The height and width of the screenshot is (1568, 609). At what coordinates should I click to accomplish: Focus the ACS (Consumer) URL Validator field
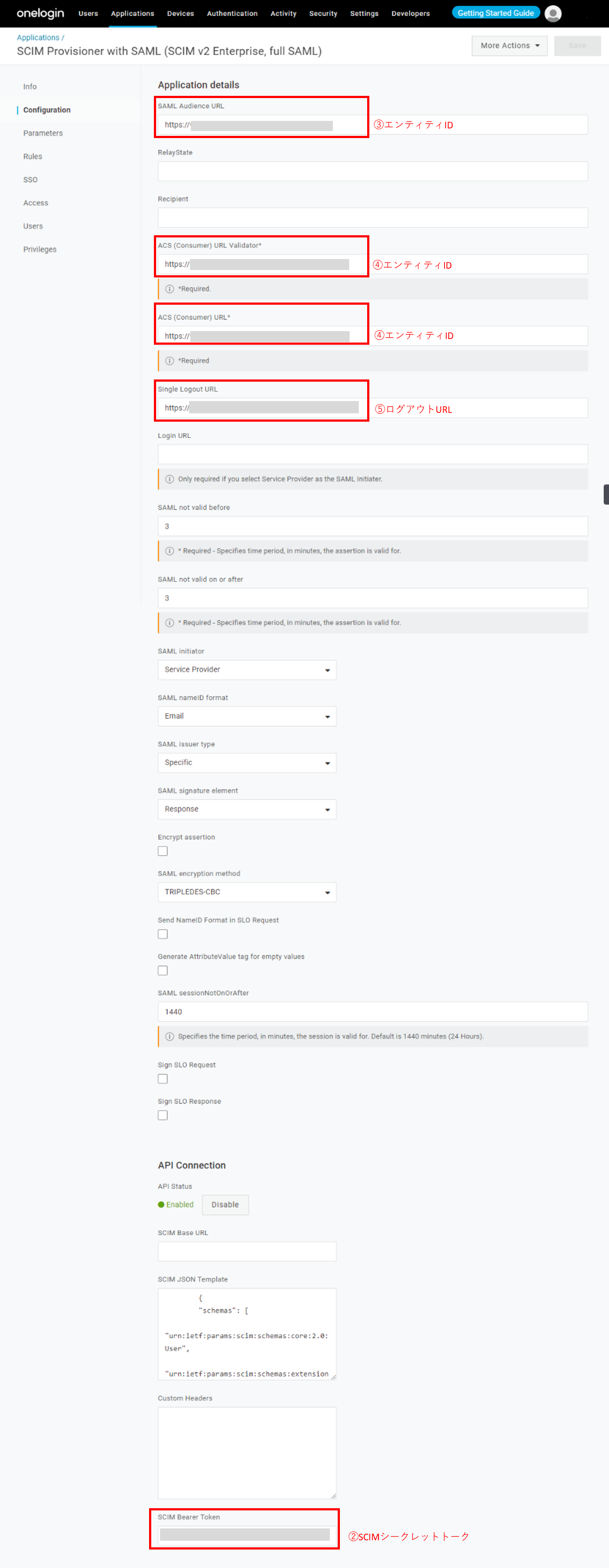(373, 264)
